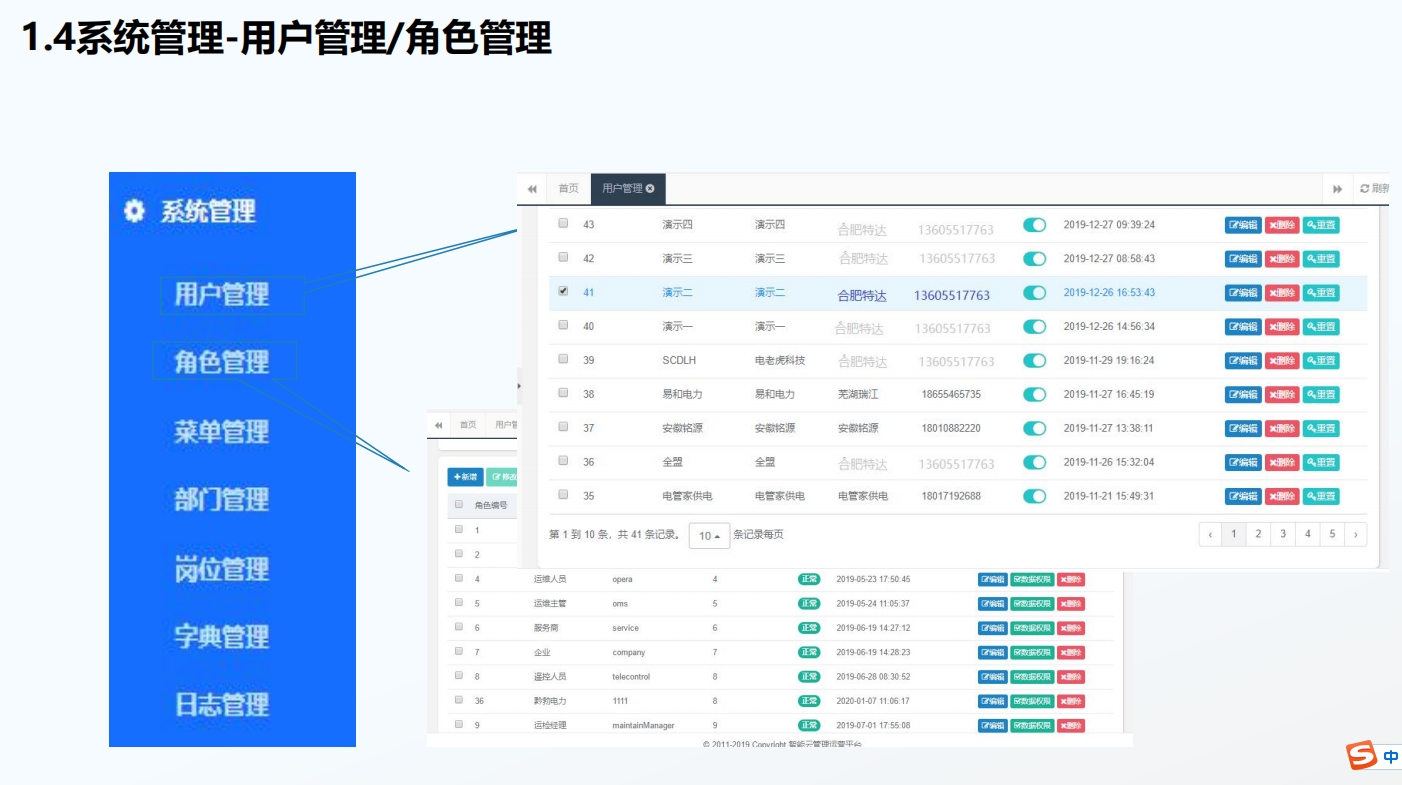Edit user row 43 with 编辑 button

[1243, 225]
